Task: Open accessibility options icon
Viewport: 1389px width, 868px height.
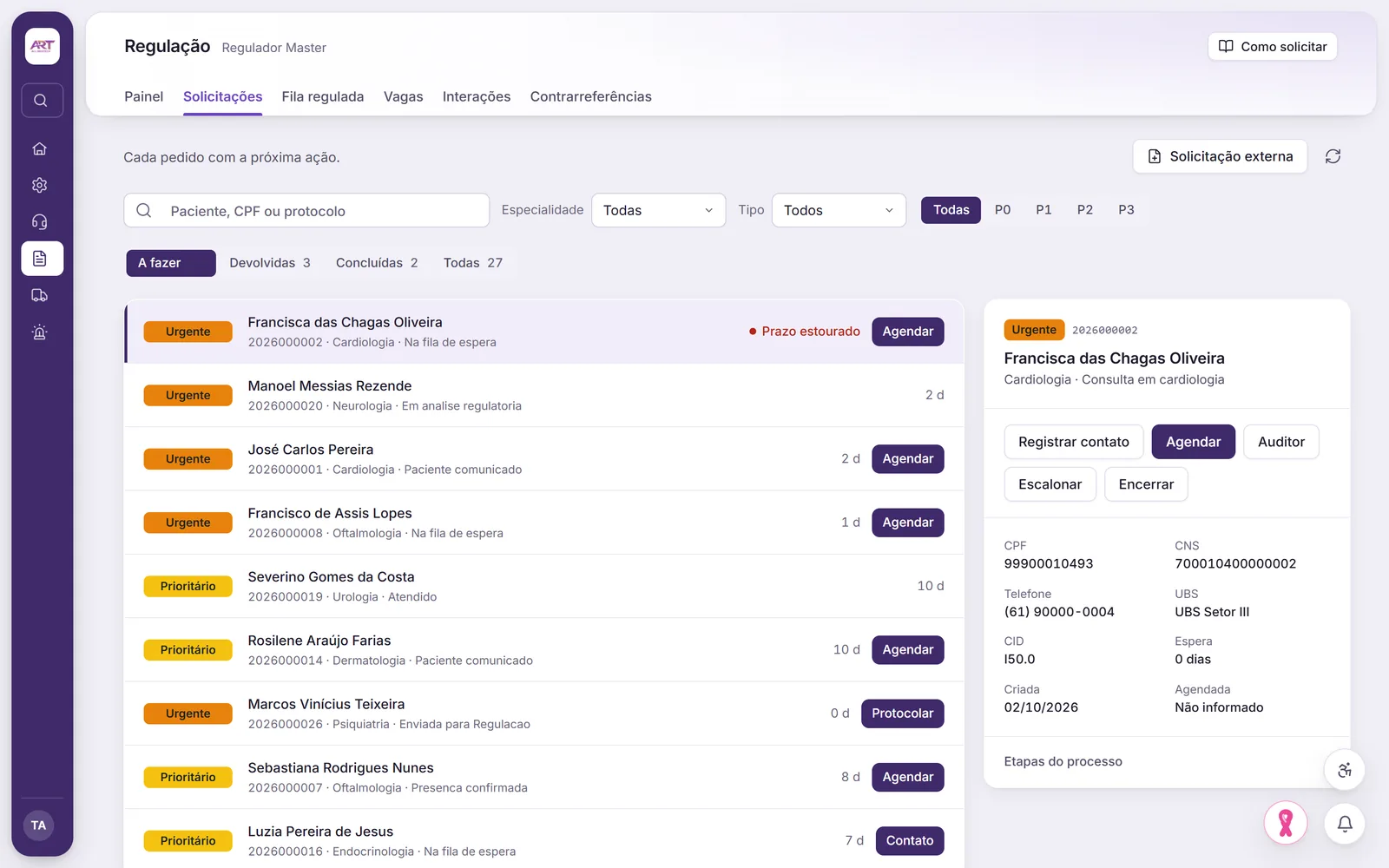Action: tap(1345, 770)
